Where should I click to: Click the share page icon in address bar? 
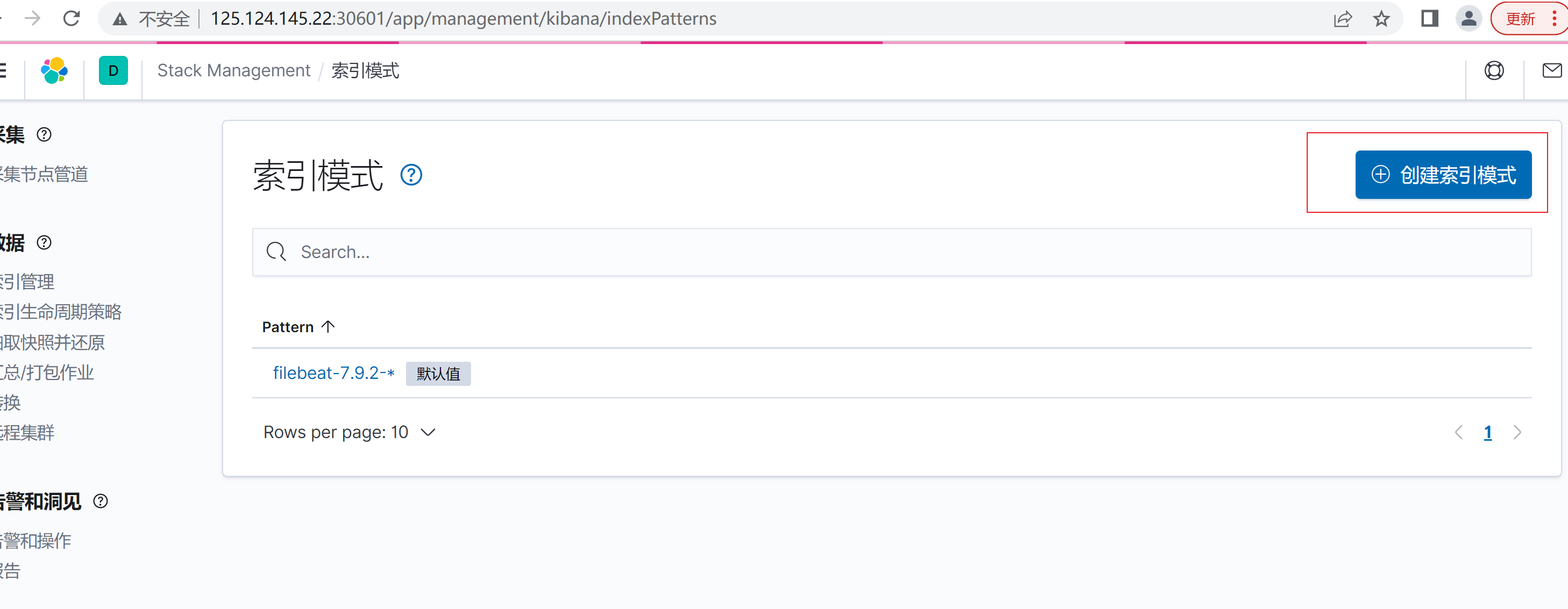[1342, 19]
